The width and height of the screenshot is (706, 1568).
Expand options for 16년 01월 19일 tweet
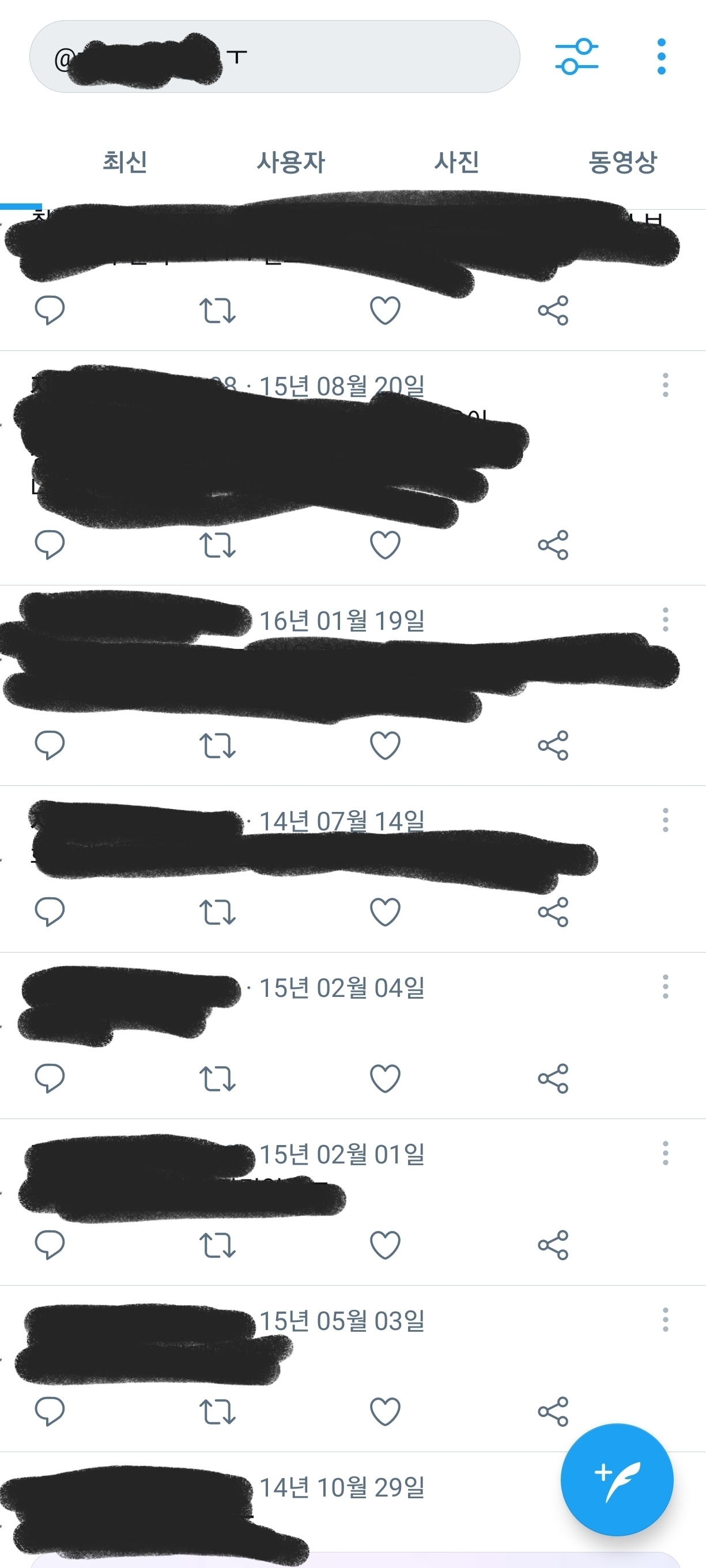click(665, 619)
